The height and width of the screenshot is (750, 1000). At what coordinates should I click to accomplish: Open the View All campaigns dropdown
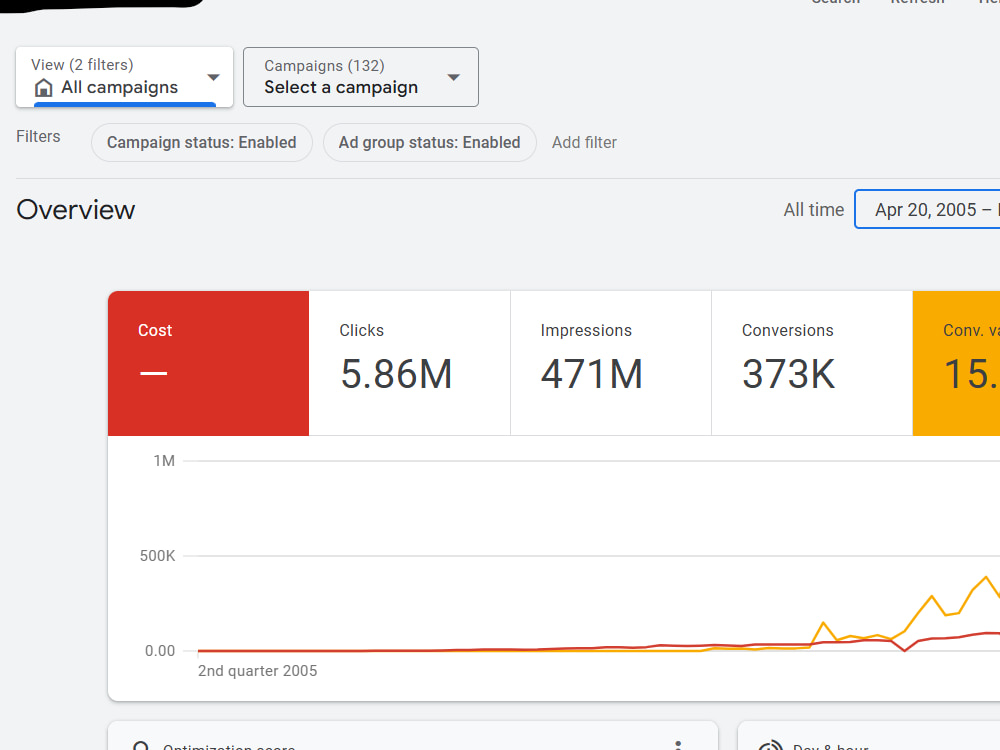124,77
